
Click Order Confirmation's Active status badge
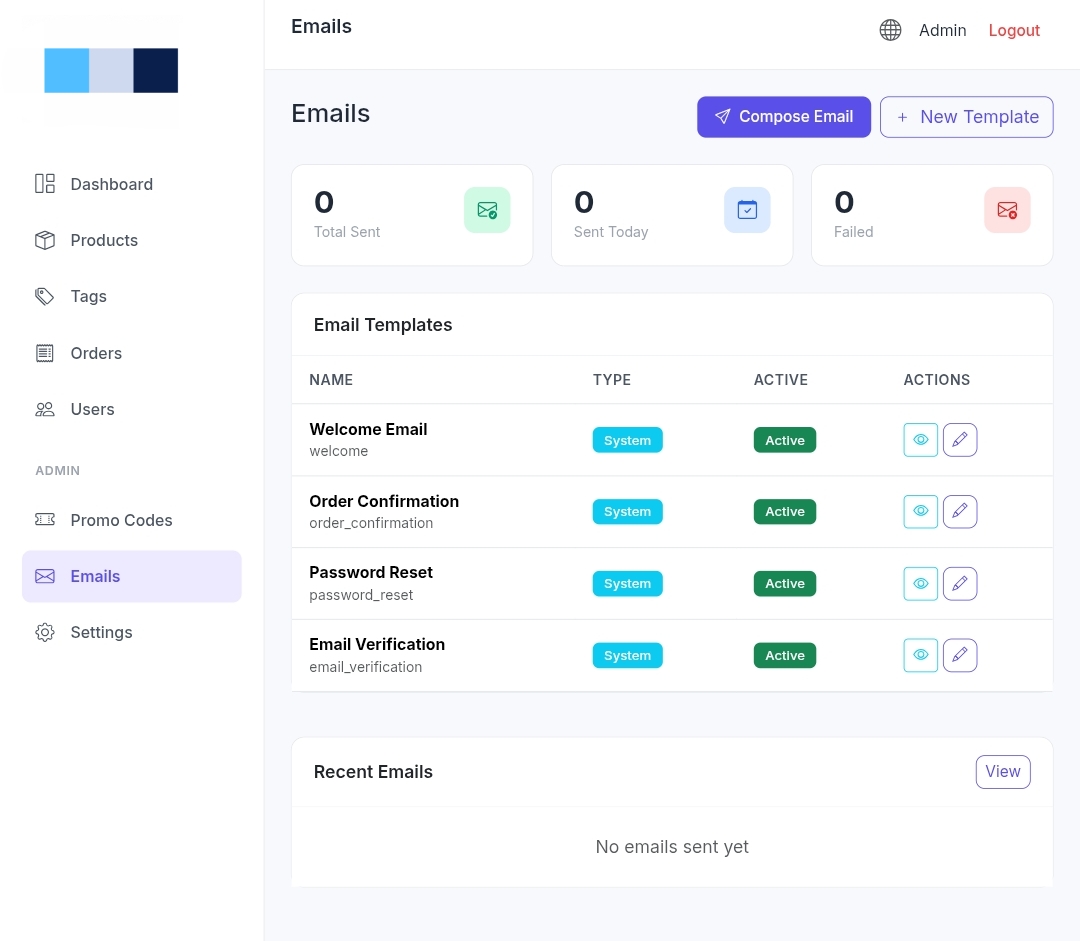[785, 512]
